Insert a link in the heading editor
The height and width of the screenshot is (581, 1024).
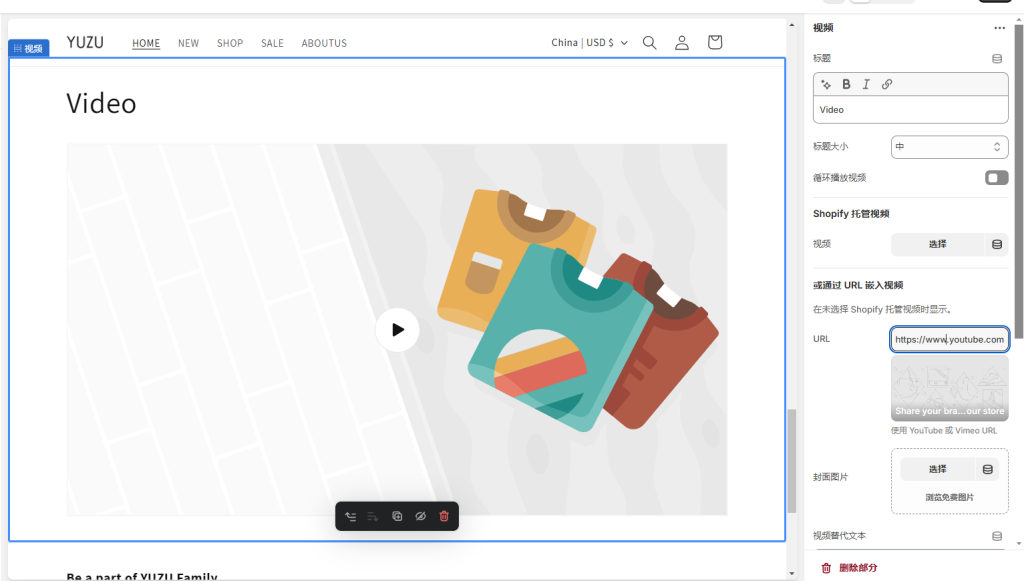887,85
